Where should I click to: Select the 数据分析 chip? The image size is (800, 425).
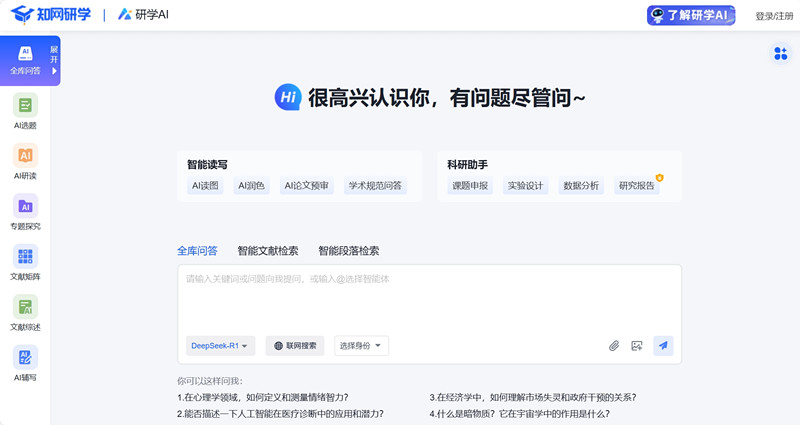581,186
